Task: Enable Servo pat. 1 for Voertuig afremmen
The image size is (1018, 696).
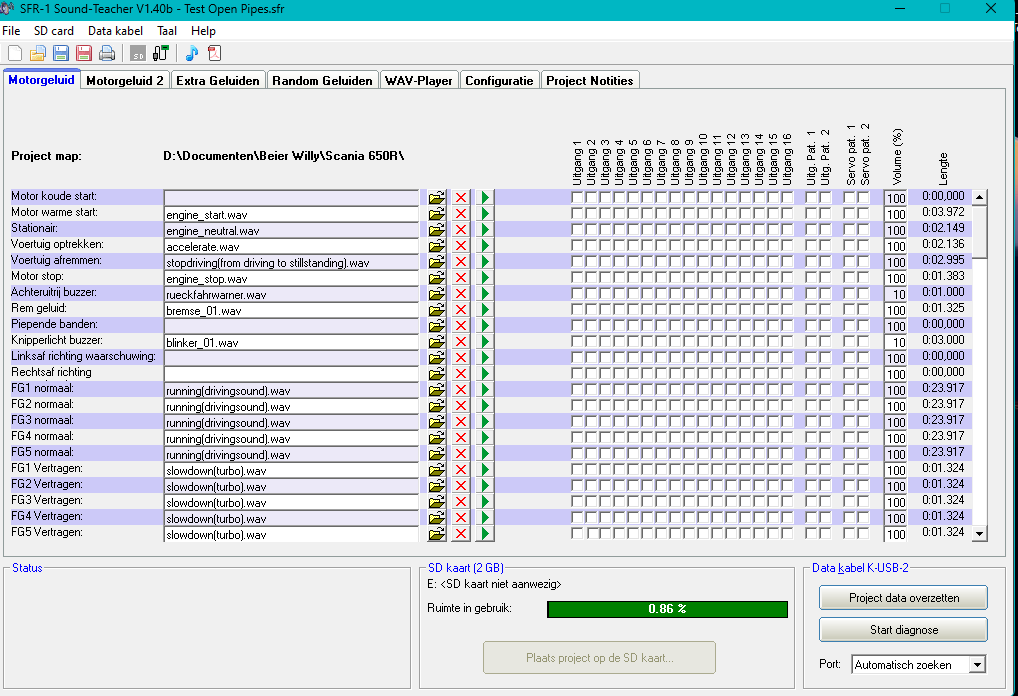Action: 849,260
